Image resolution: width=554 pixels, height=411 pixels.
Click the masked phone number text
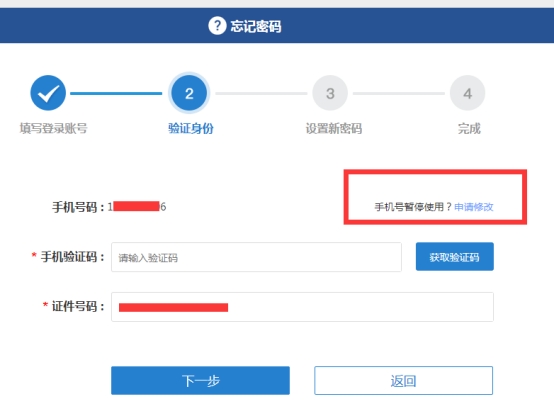pos(137,206)
